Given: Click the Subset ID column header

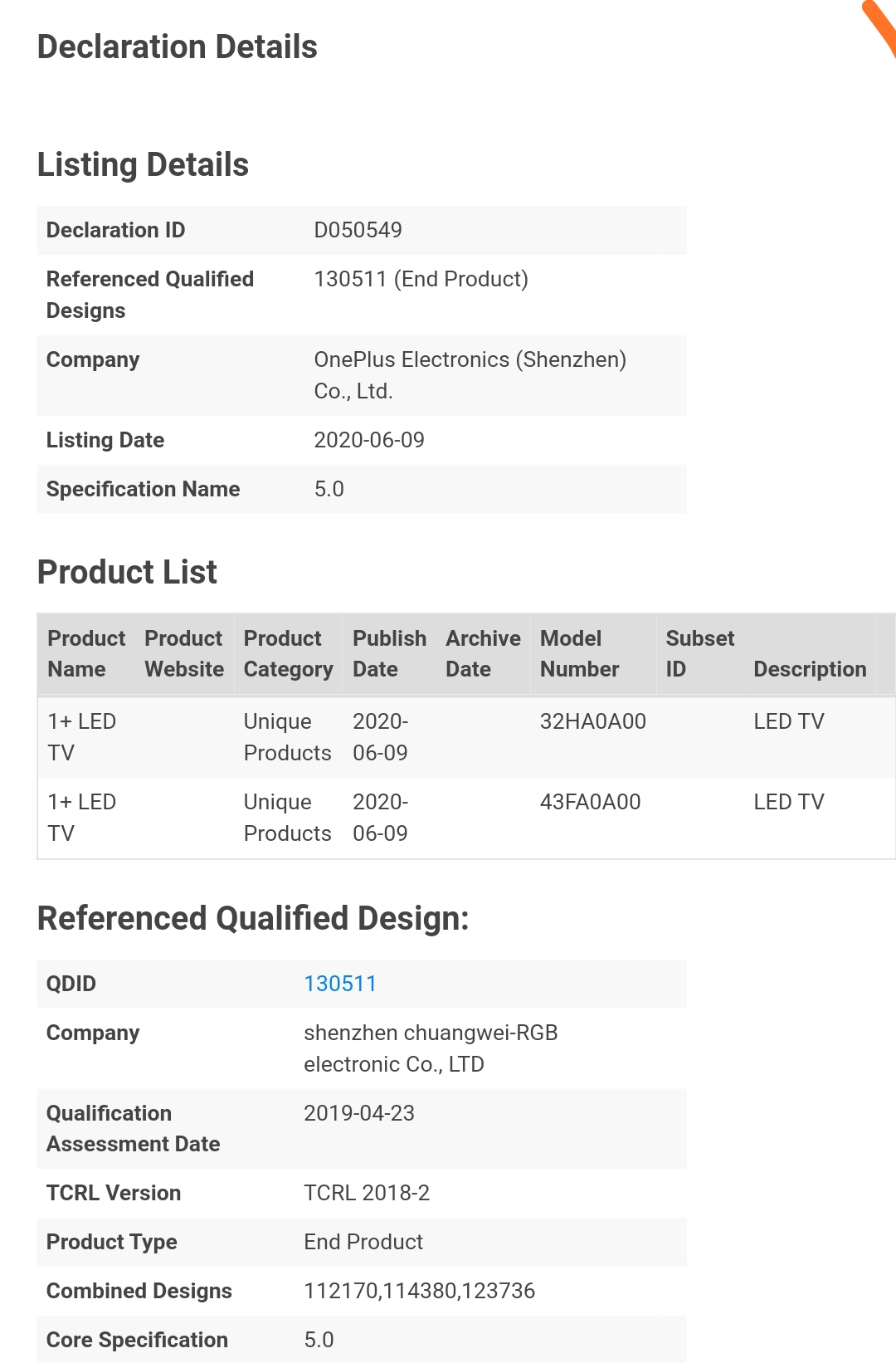Looking at the screenshot, I should coord(699,654).
